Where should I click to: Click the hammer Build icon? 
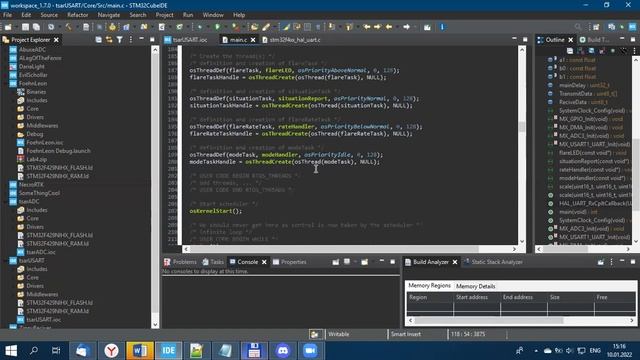68,27
